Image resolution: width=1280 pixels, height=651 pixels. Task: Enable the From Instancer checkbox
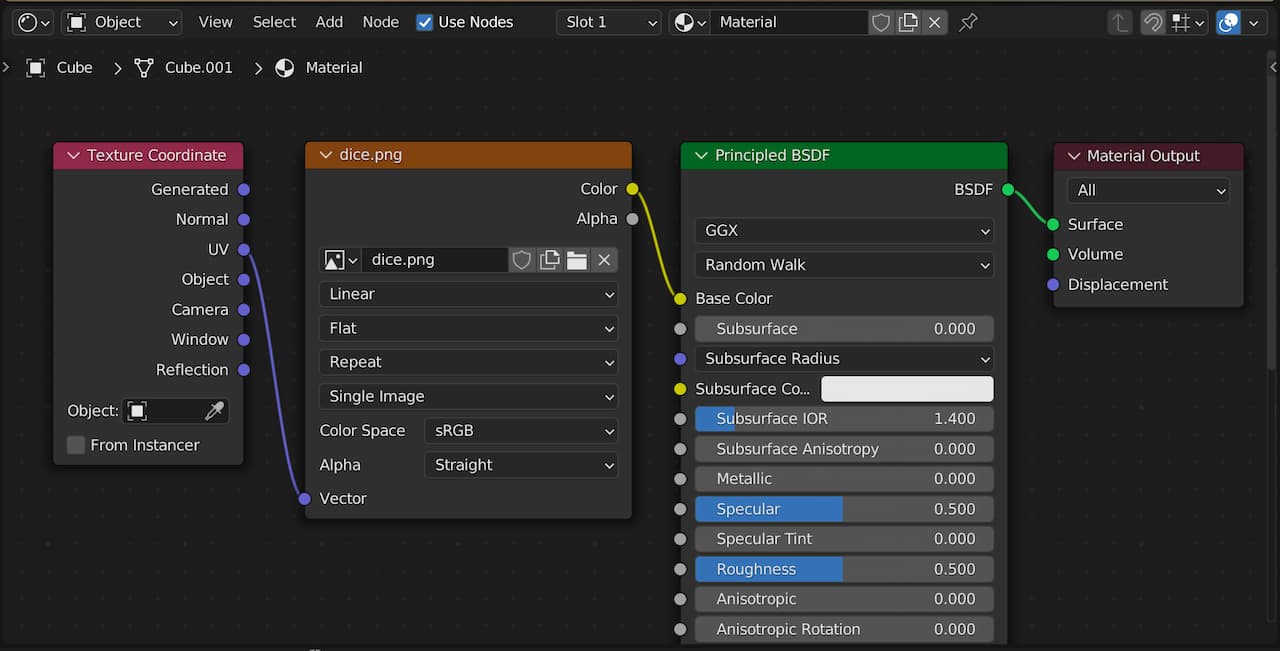tap(76, 445)
